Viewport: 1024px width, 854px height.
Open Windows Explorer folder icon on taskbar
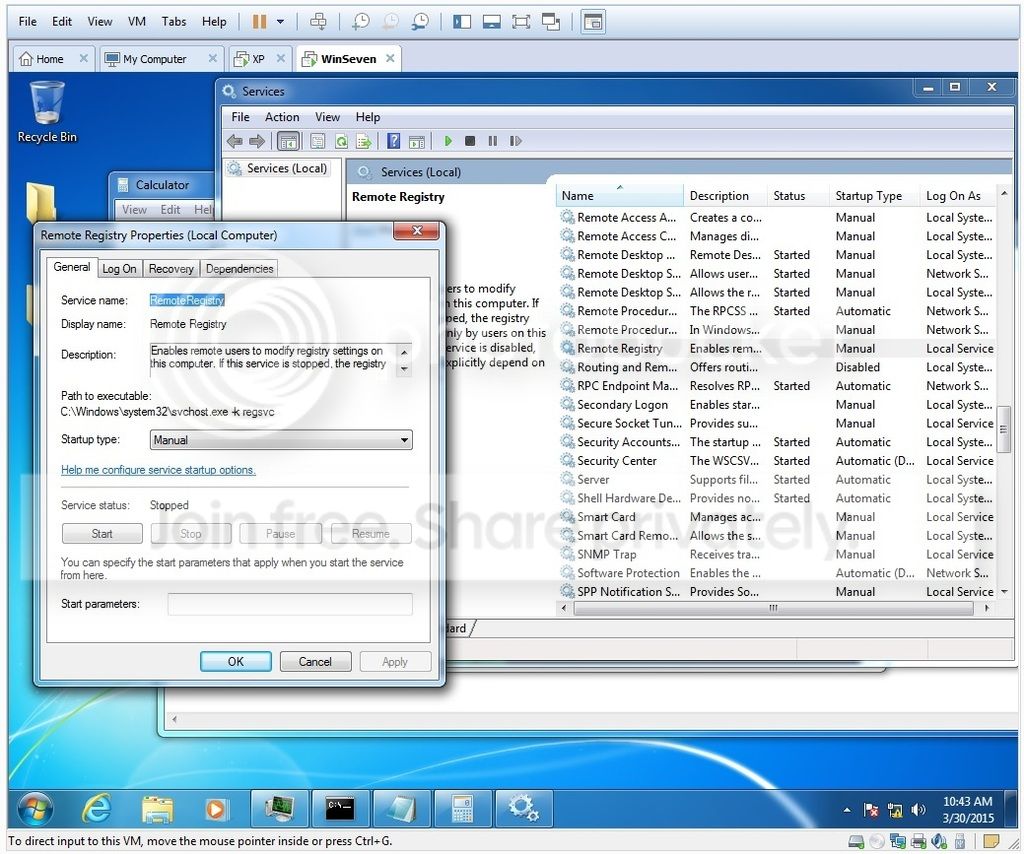pos(157,810)
